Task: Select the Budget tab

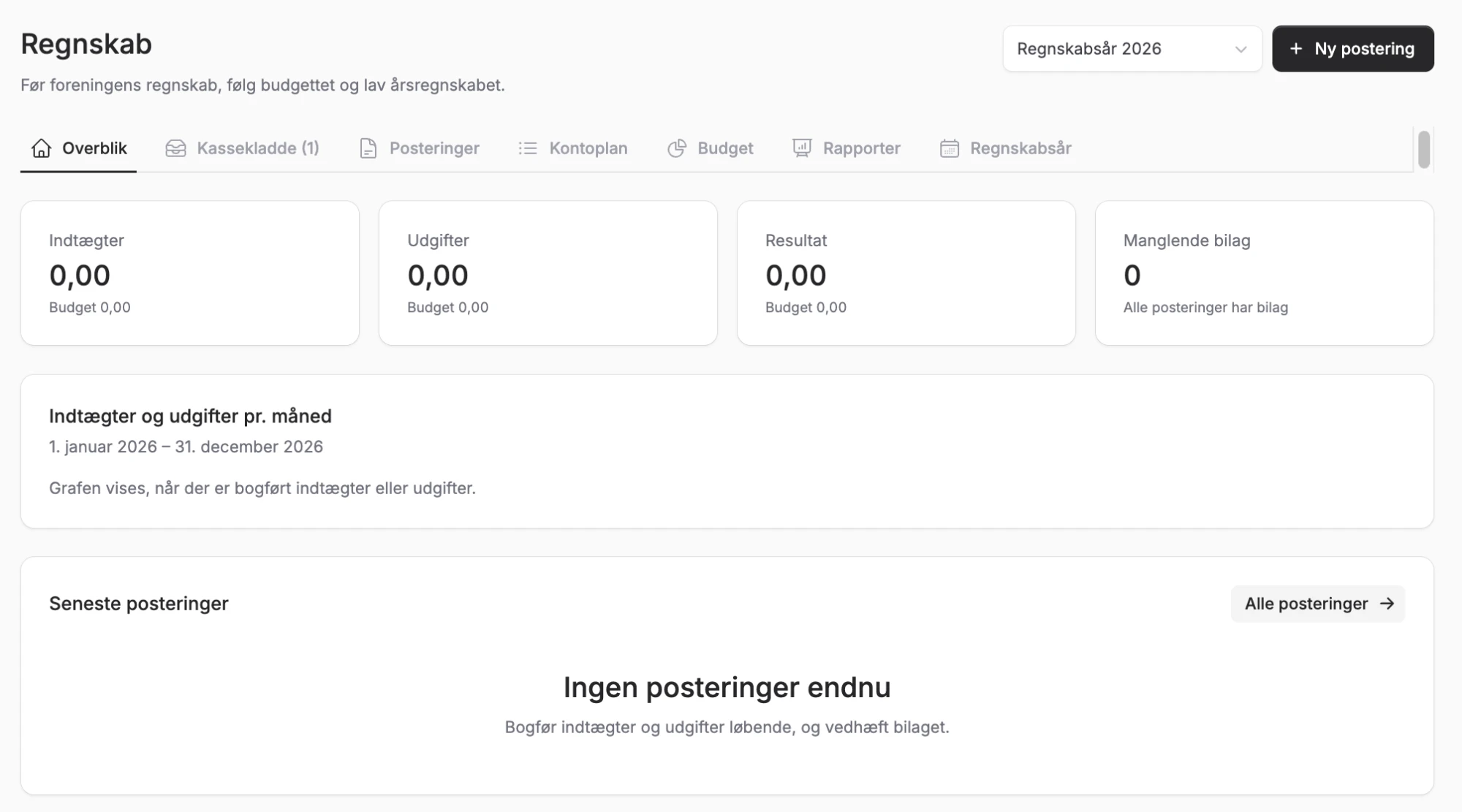Action: (711, 148)
